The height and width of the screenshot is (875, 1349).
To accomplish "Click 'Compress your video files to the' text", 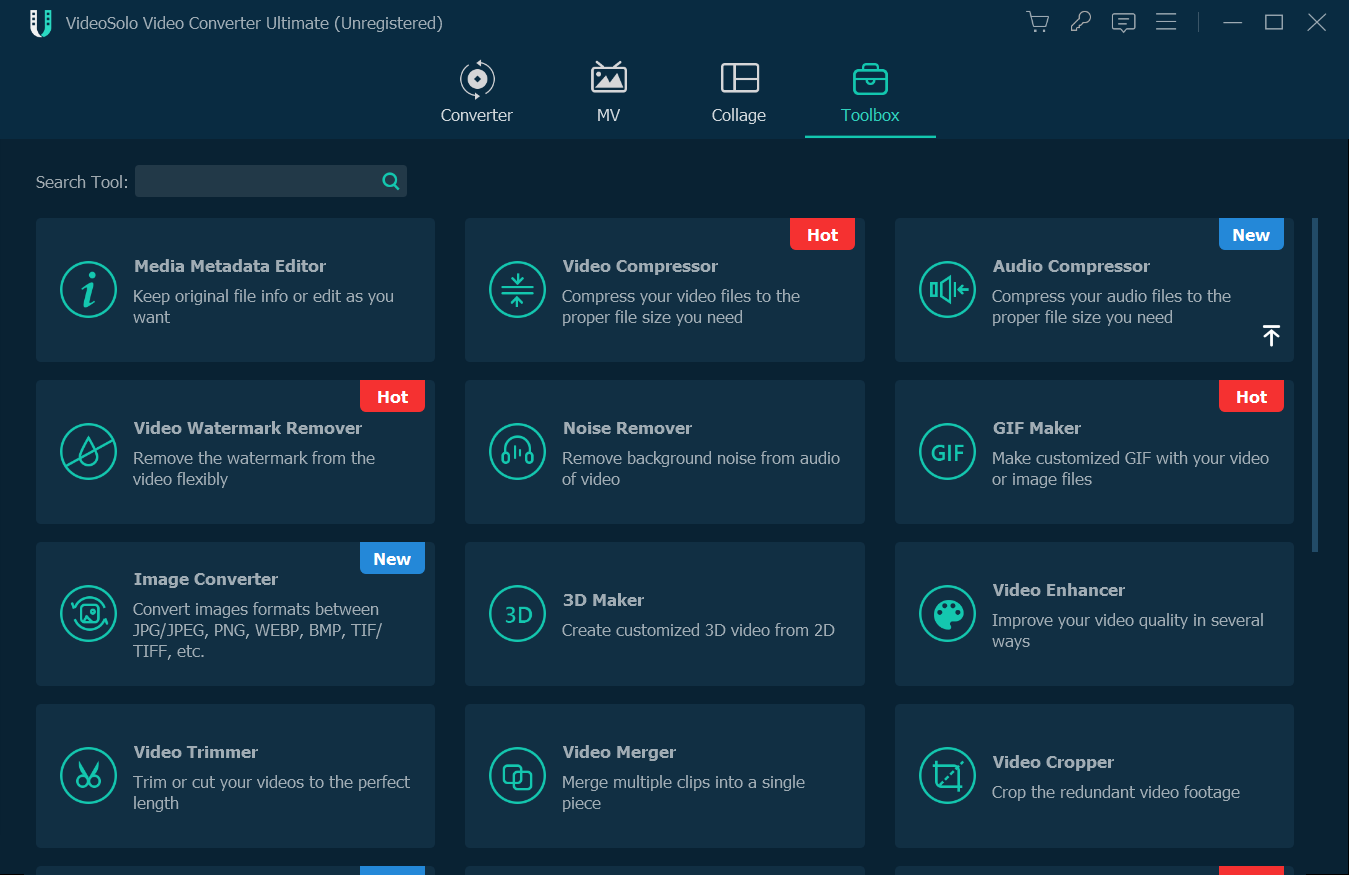I will (681, 306).
